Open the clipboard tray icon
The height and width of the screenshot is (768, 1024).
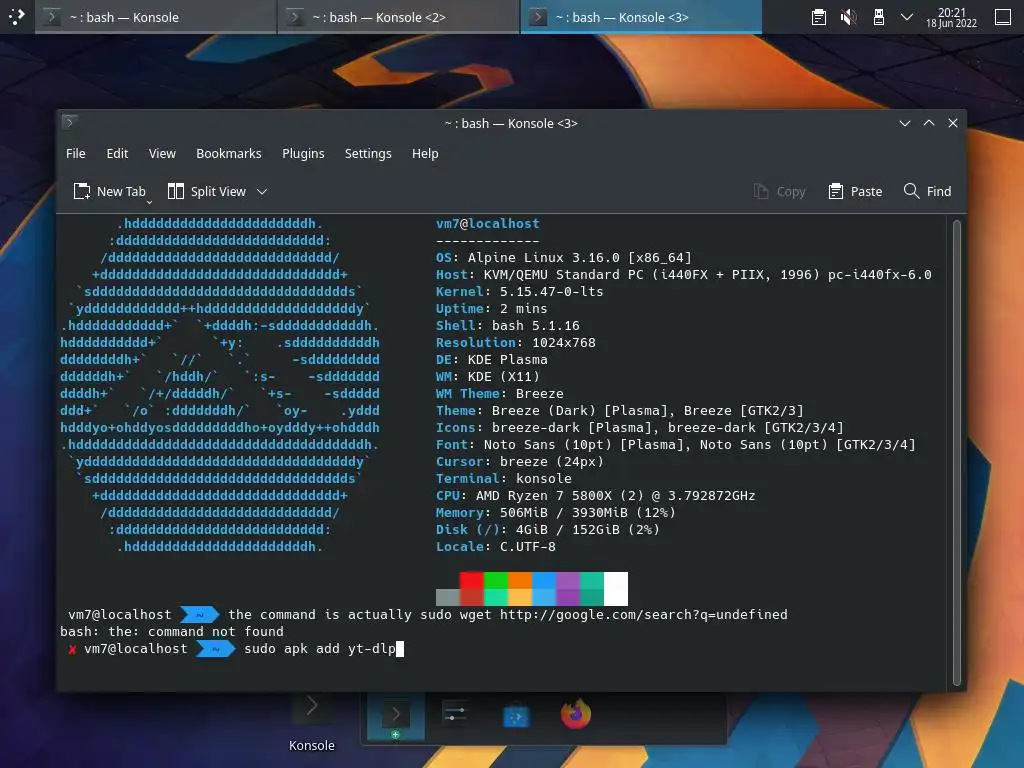coord(818,17)
